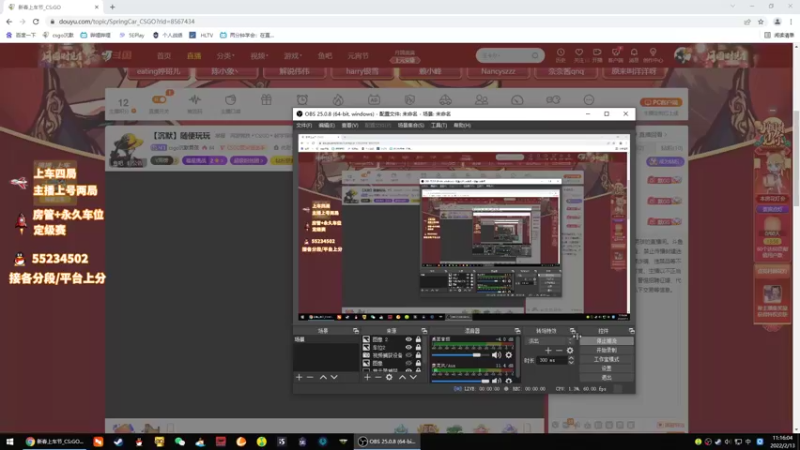Image resolution: width=800 pixels, height=450 pixels.
Task: Open OBS File menu
Action: point(304,125)
